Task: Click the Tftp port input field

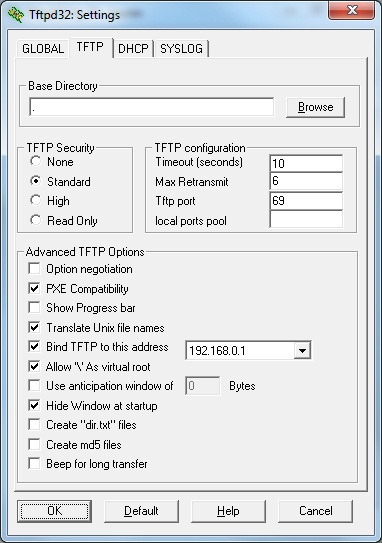Action: (x=306, y=201)
